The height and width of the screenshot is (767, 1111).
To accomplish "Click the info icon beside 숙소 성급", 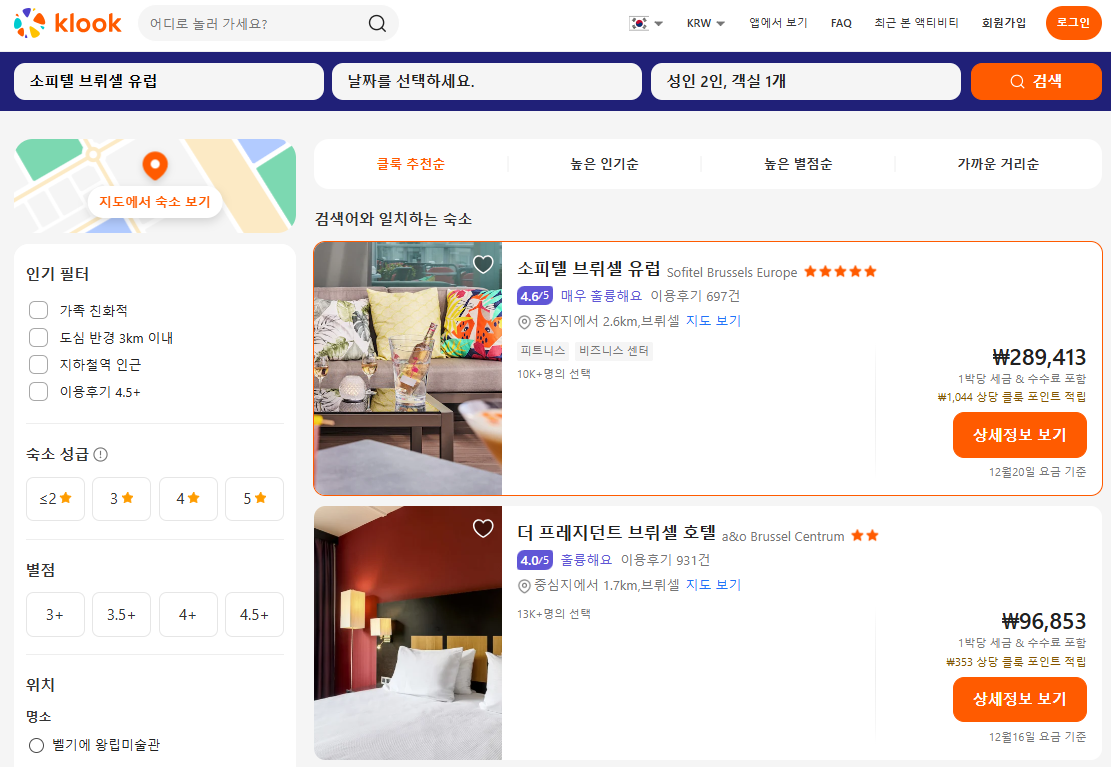I will [x=101, y=454].
